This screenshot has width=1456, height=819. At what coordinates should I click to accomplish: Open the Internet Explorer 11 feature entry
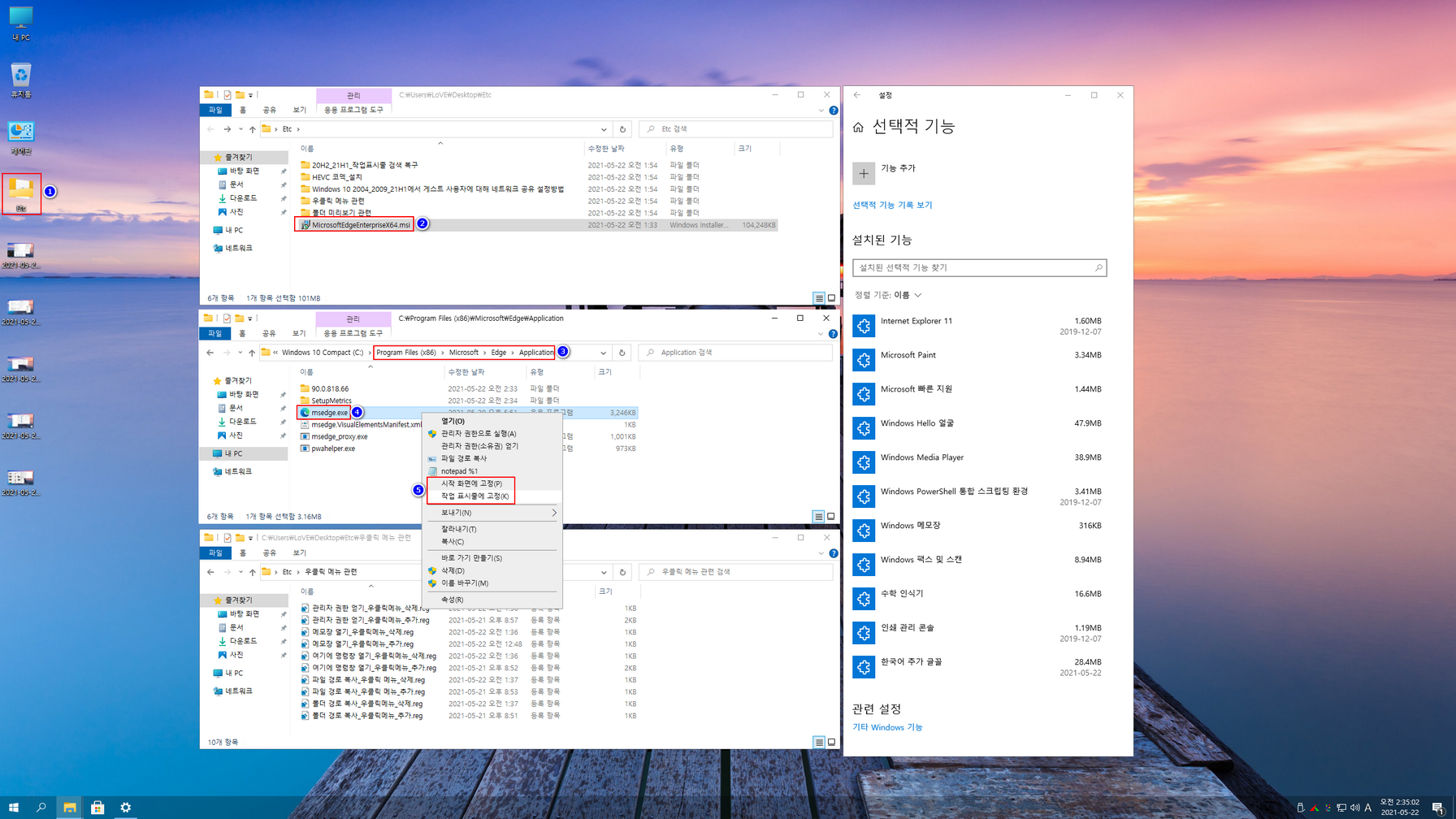(979, 326)
